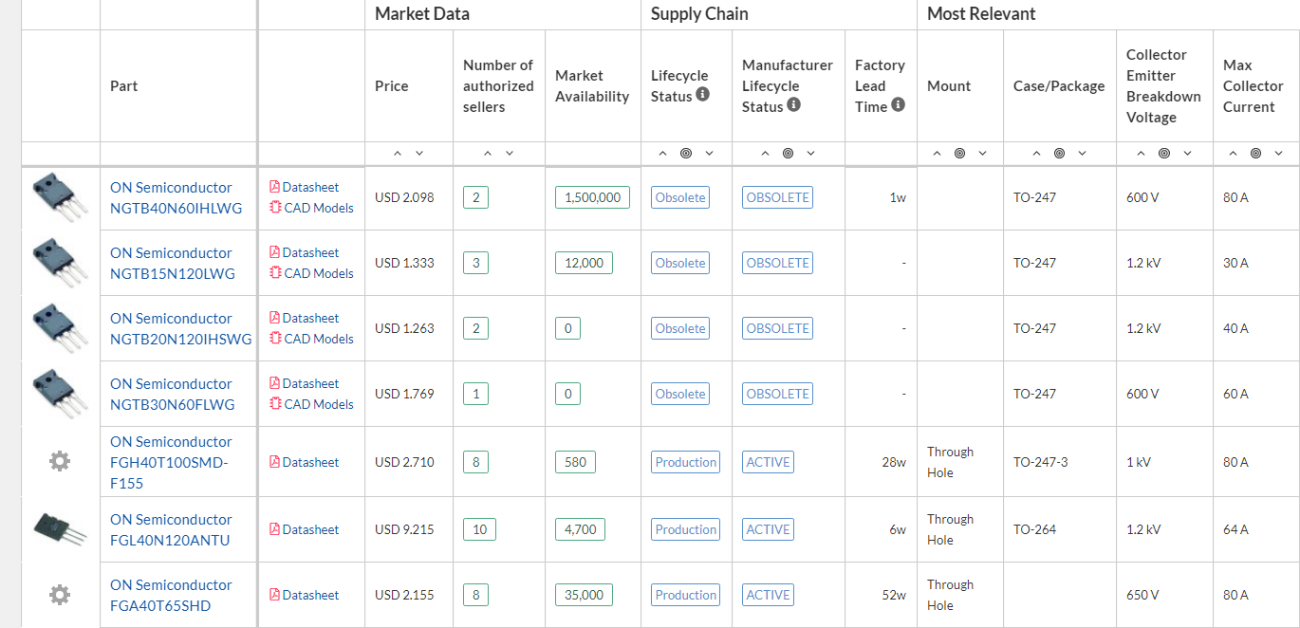Image resolution: width=1300 pixels, height=628 pixels.
Task: Sort Breakdown Voltage ascending with up arrow
Action: click(1142, 153)
